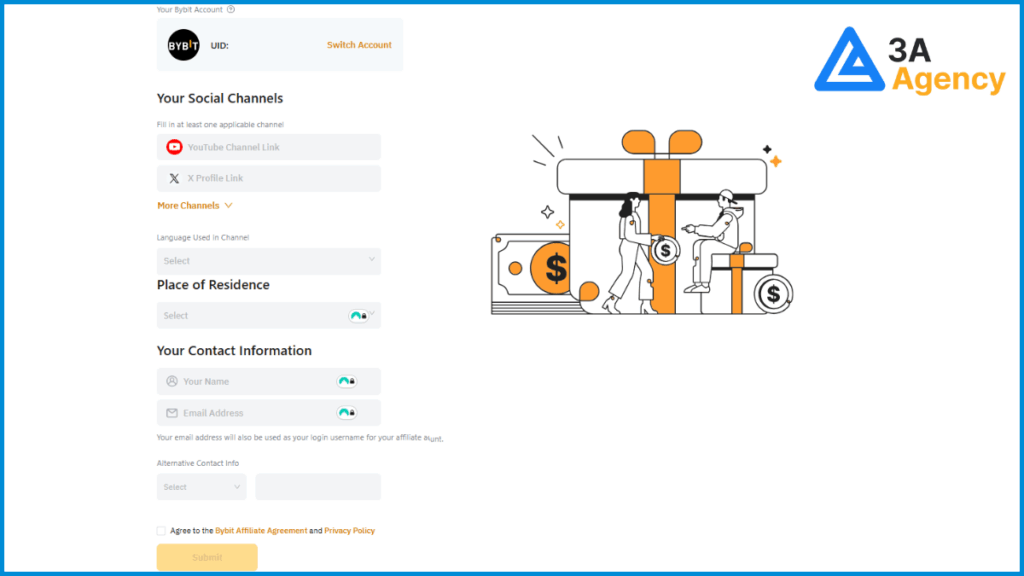Click password manager icon in Place of Residence

359,315
